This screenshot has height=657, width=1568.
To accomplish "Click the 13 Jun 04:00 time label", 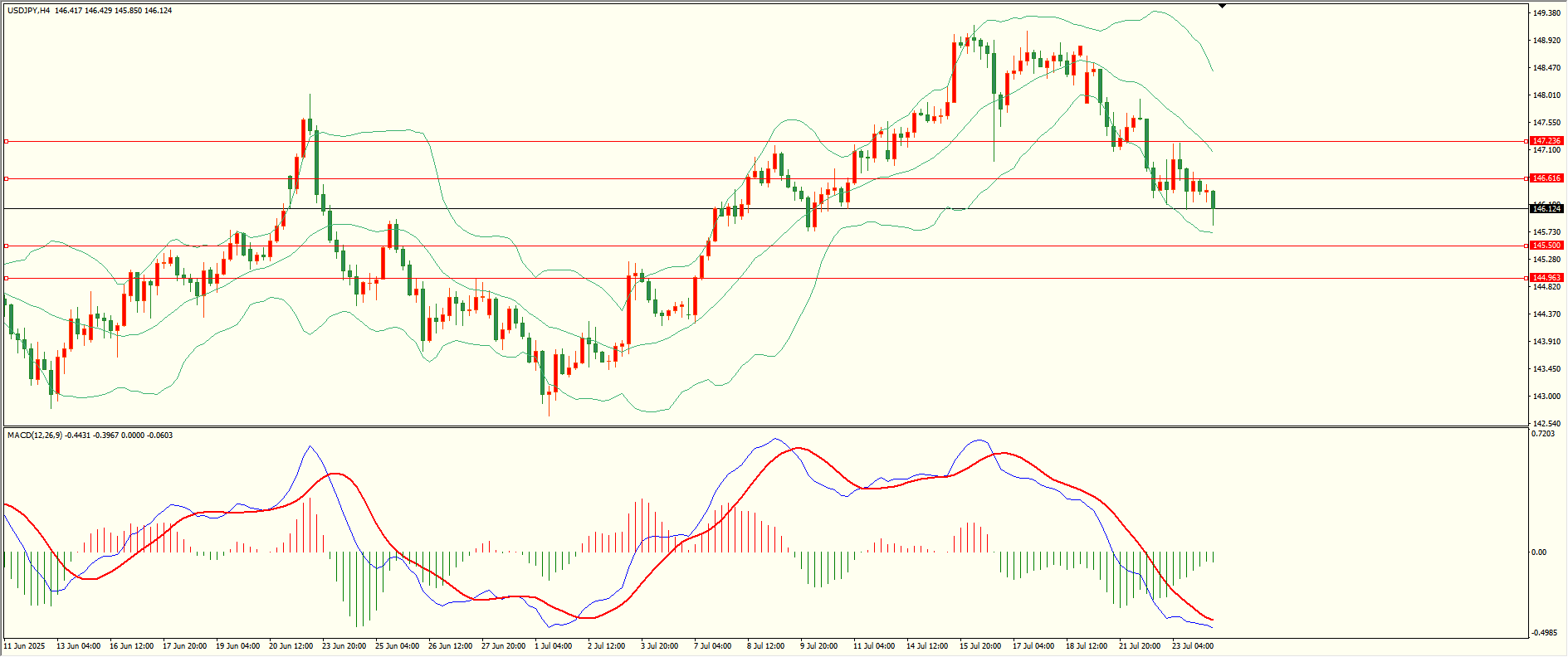I will (x=78, y=645).
